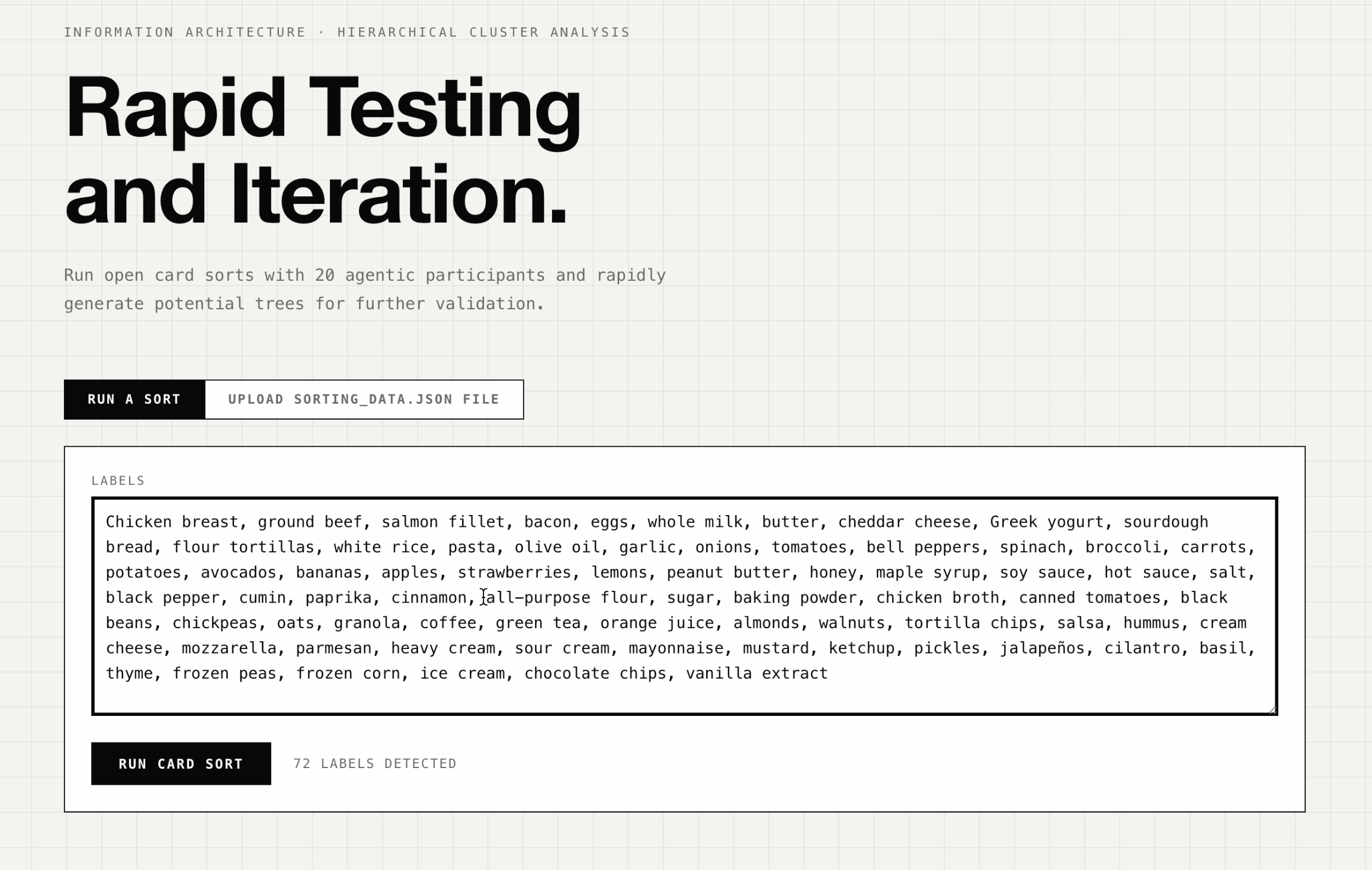Image resolution: width=1372 pixels, height=870 pixels.
Task: Click the 'Rapid Testing and Iteration.' headline
Action: click(x=323, y=152)
